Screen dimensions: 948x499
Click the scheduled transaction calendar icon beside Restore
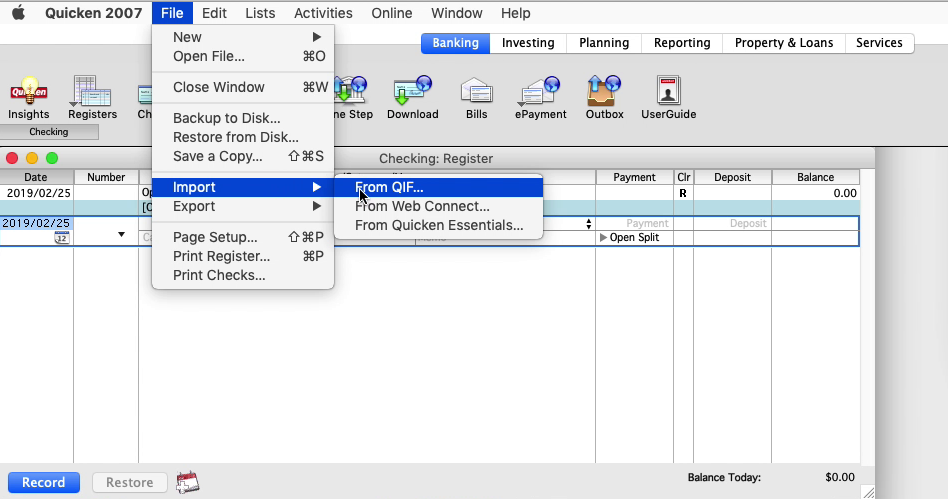[x=188, y=482]
